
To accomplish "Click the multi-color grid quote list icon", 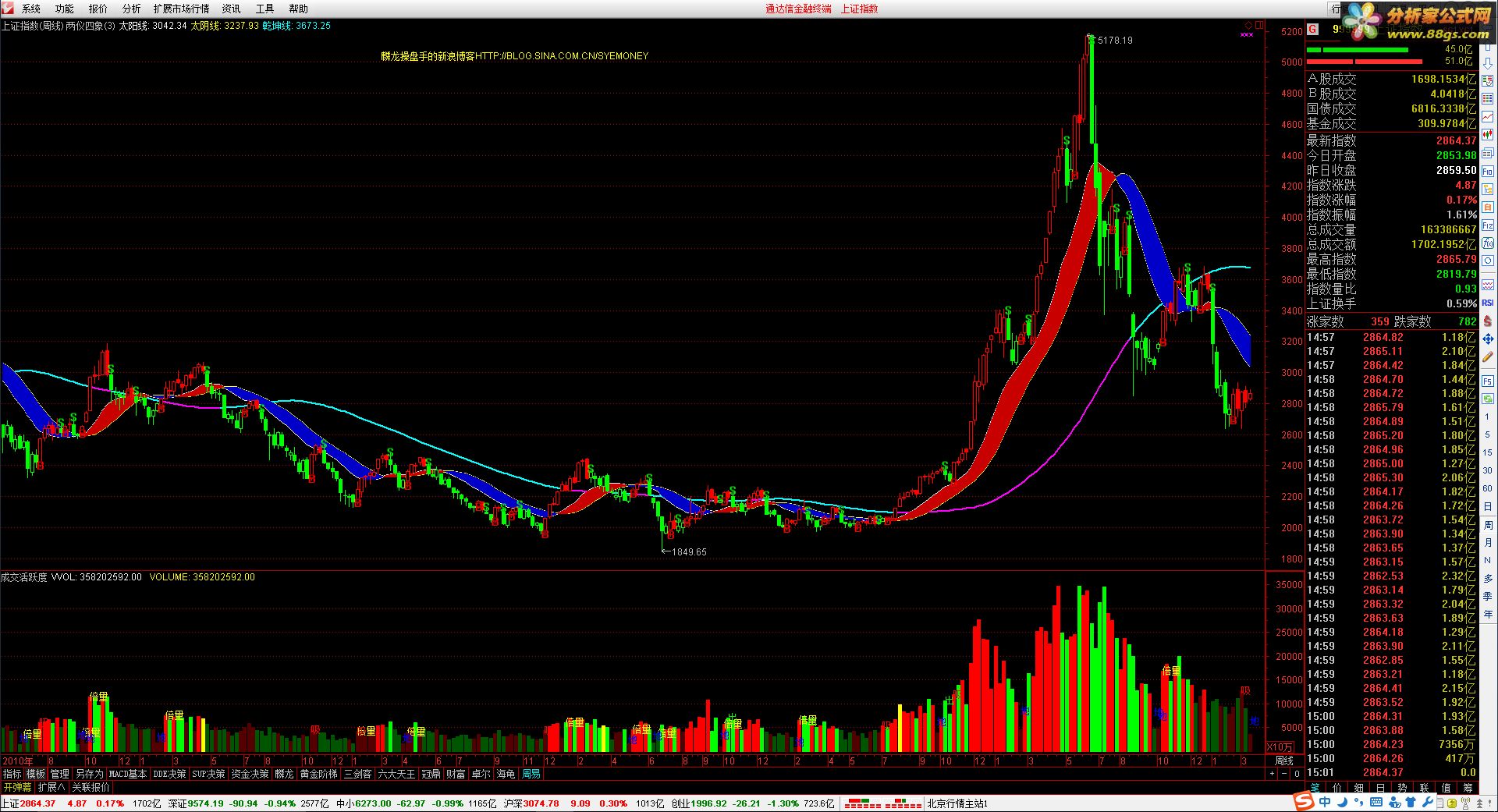I will click(1488, 98).
